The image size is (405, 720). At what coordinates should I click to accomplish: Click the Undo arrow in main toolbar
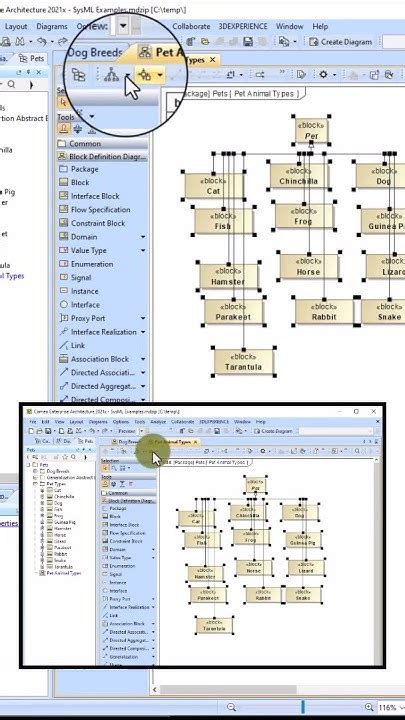click(x=41, y=42)
